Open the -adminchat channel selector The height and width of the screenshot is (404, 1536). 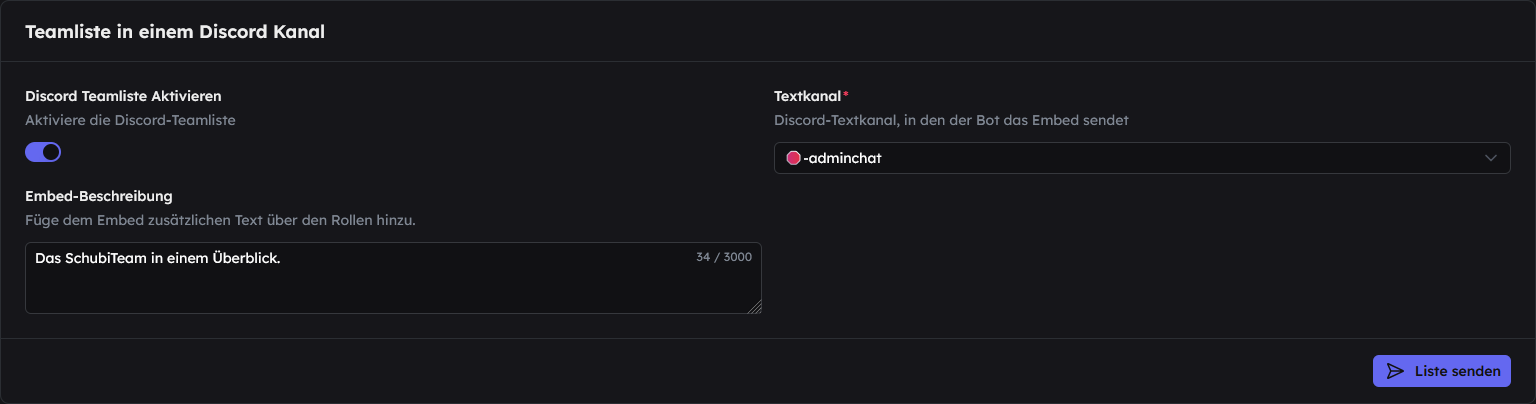click(x=1142, y=158)
